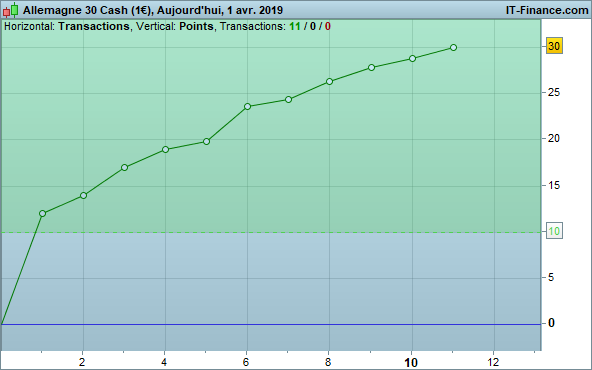
Task: Select the data point at transaction 8
Action: [x=330, y=82]
